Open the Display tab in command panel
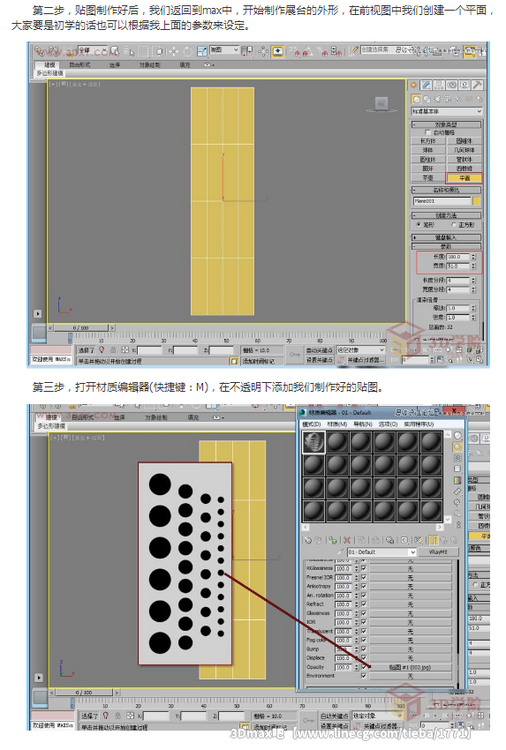The width and height of the screenshot is (506, 750). pyautogui.click(x=464, y=85)
